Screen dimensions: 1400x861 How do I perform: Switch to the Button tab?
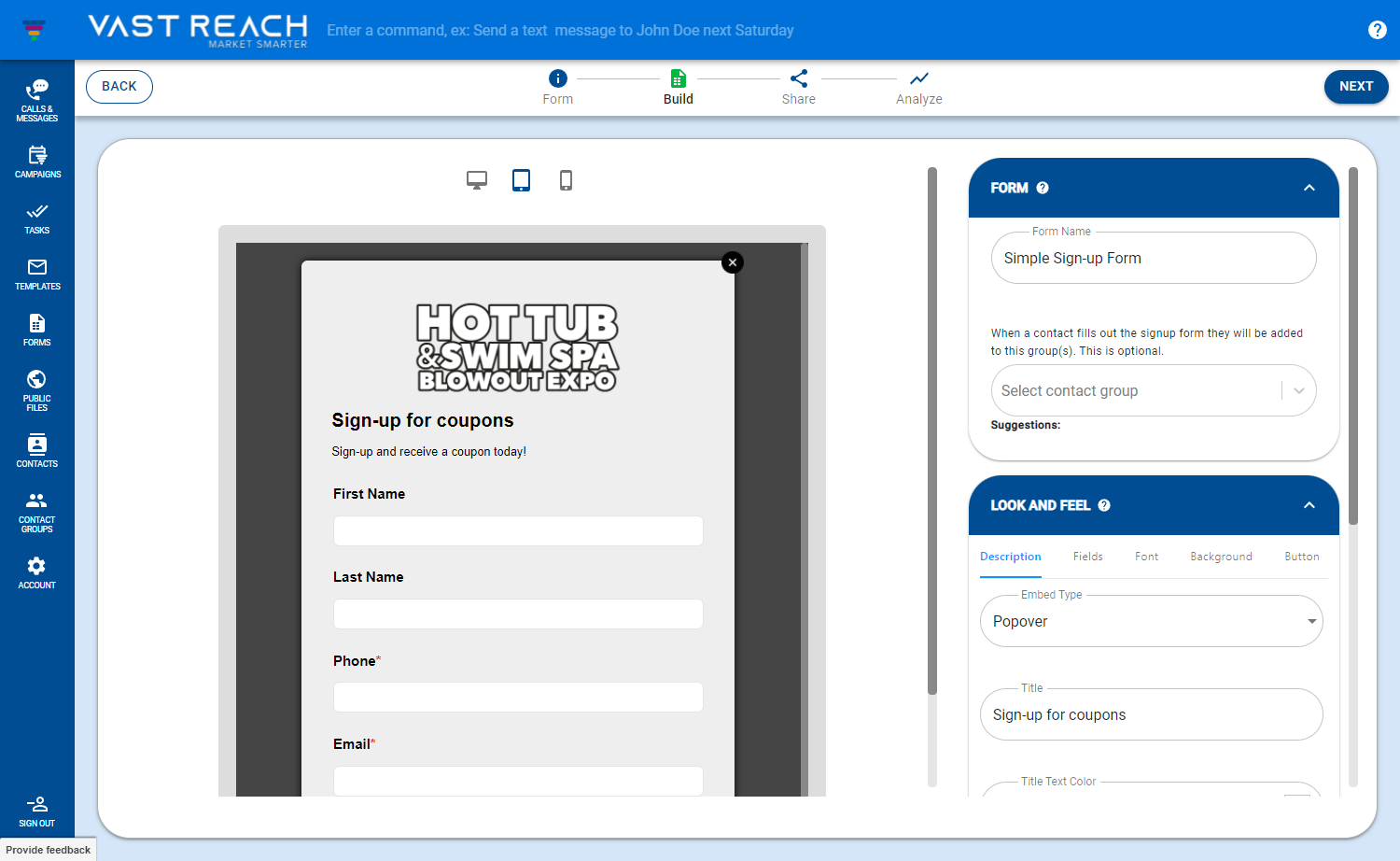pos(1302,557)
